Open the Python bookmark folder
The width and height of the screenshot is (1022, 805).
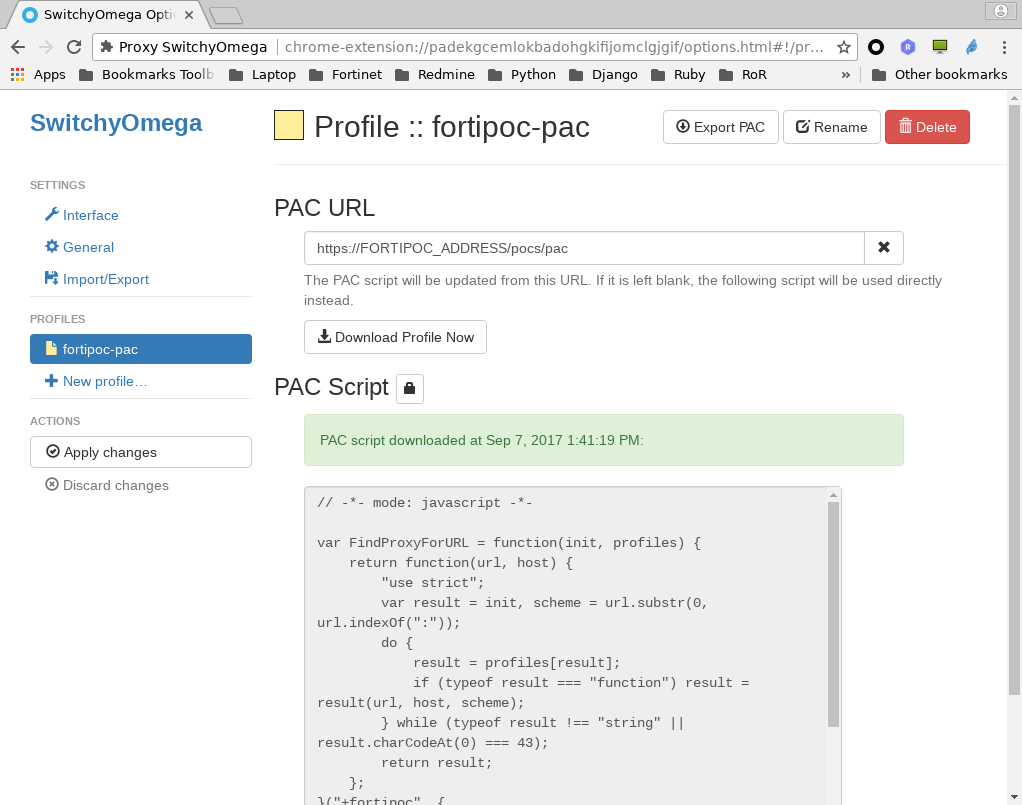click(521, 75)
